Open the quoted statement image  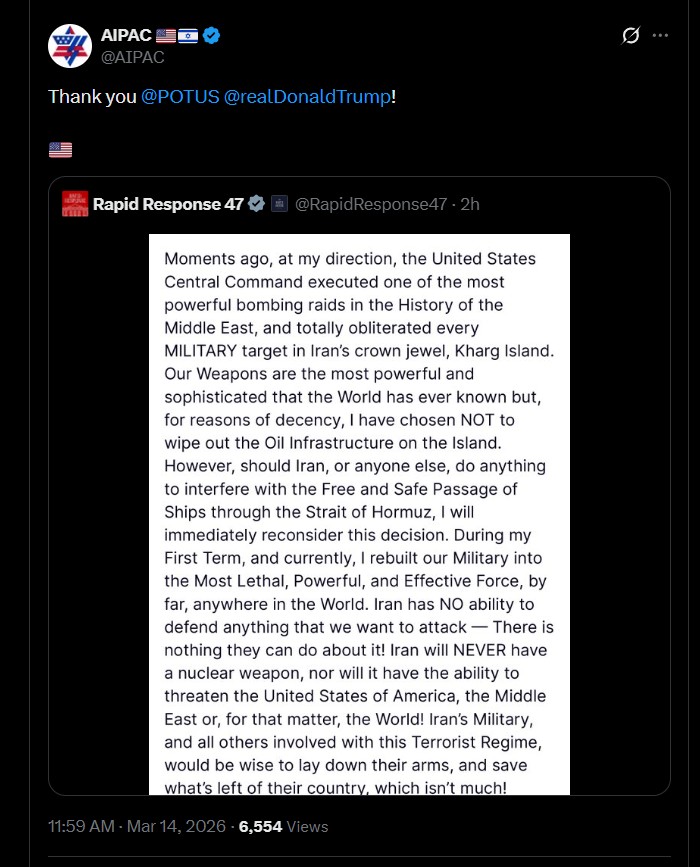[359, 514]
